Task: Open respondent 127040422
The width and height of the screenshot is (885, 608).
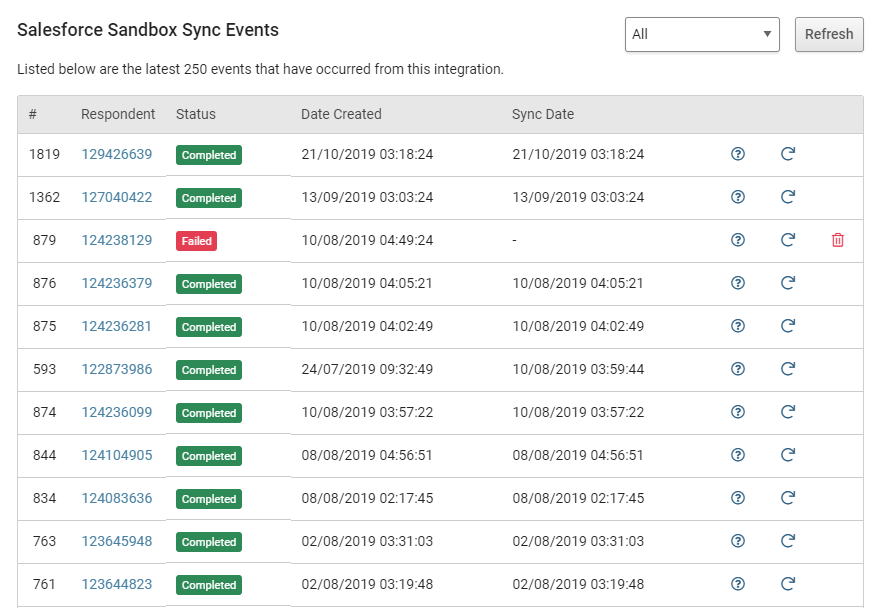Action: coord(117,197)
